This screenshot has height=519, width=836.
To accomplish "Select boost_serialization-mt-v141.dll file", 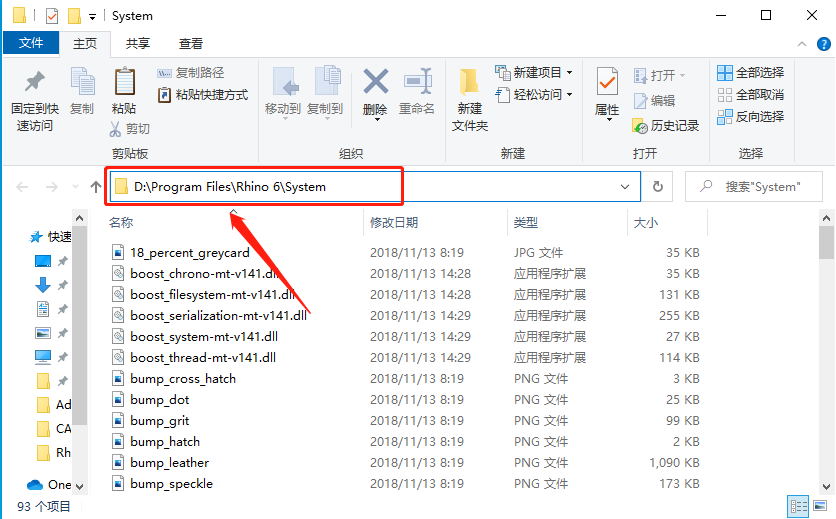I will [210, 316].
